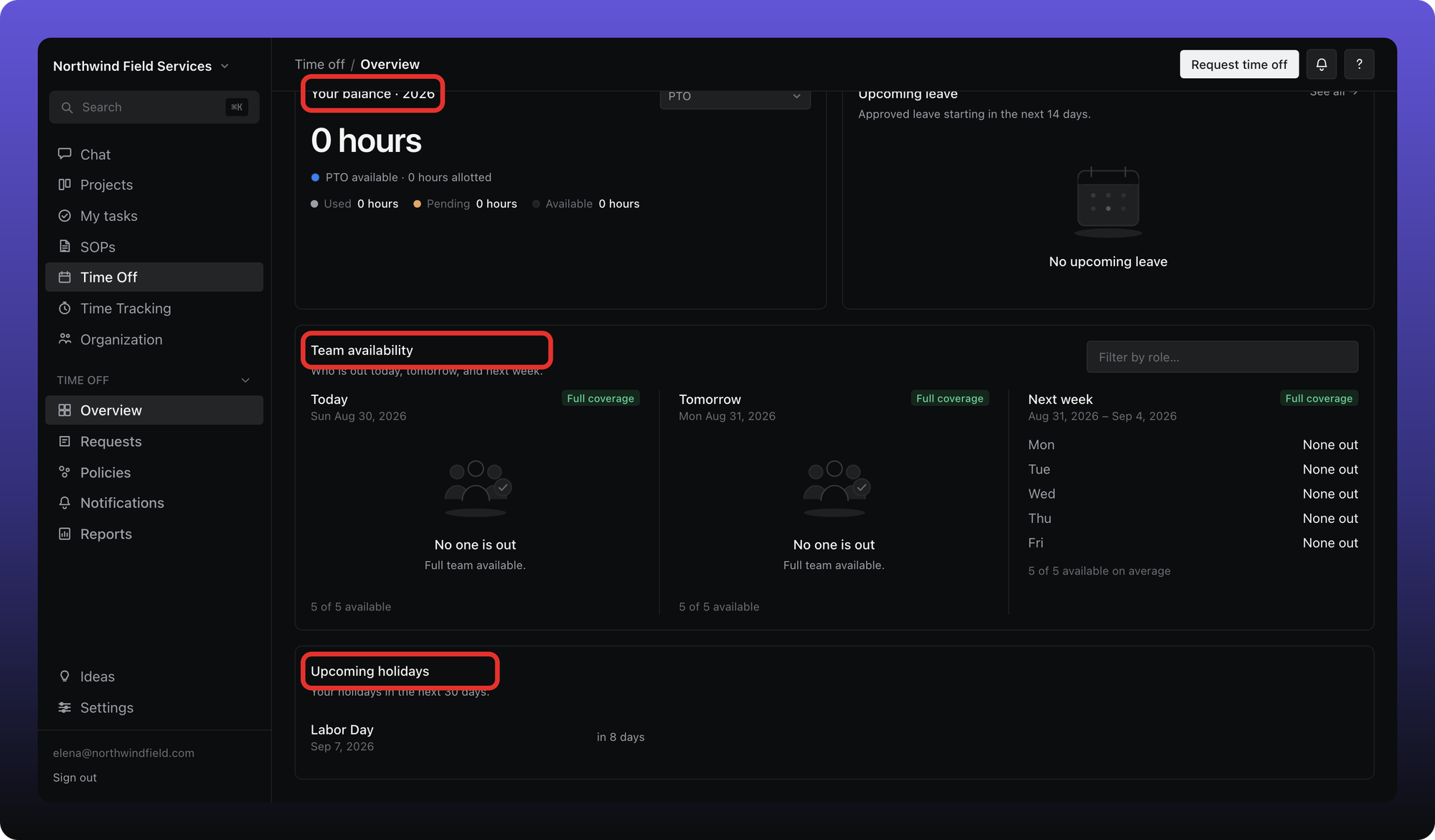Click the Pending 0 hours balance value
Screen dimensions: 1435x840
point(497,204)
